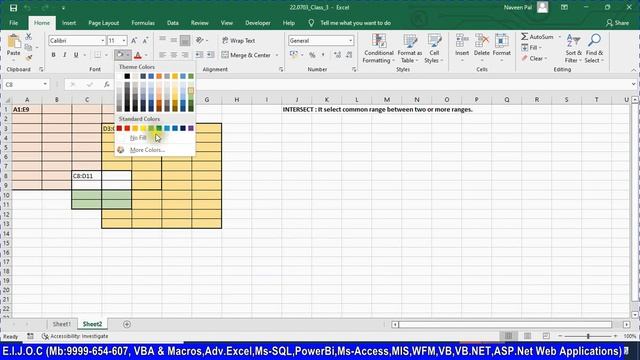Expand the Name Box dropdown arrow
The image size is (640, 360).
point(45,84)
